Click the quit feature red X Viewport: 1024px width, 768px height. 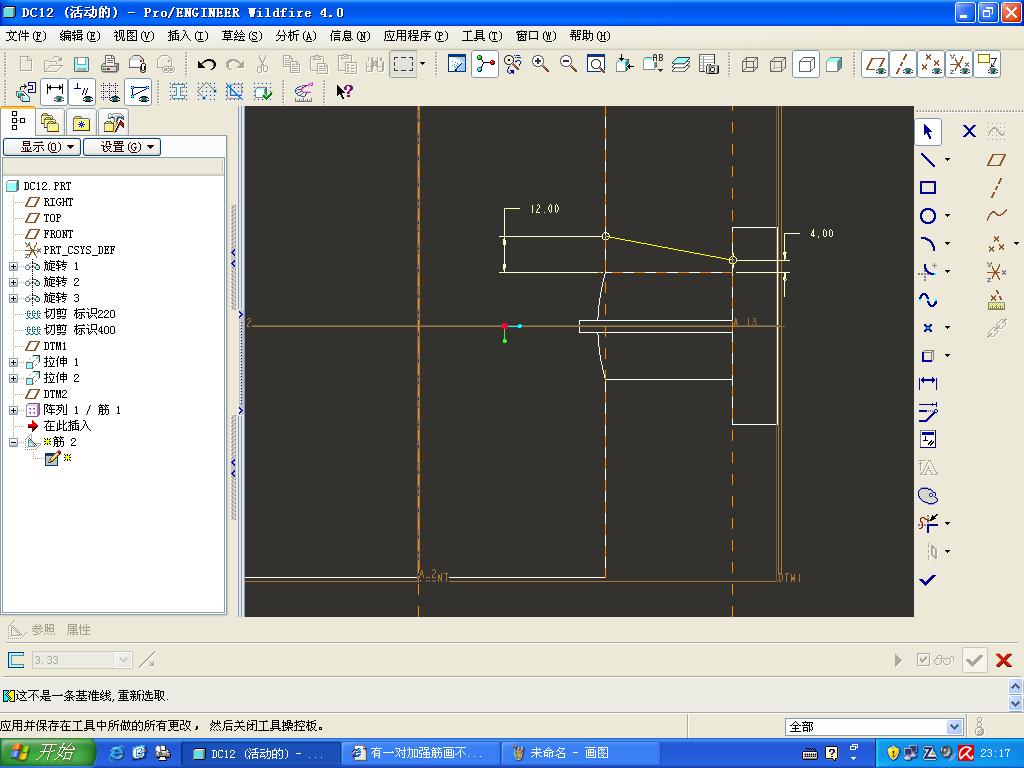[x=1004, y=660]
